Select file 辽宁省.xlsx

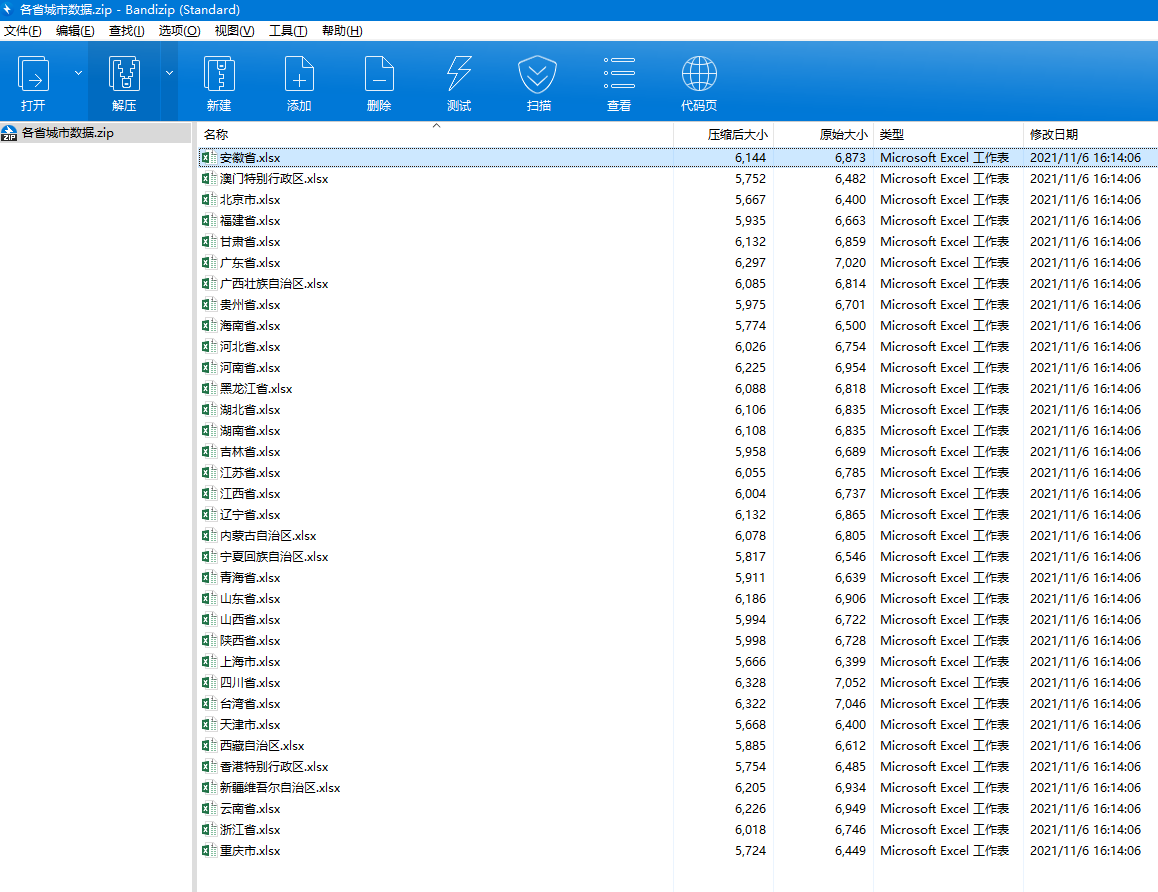tap(250, 515)
